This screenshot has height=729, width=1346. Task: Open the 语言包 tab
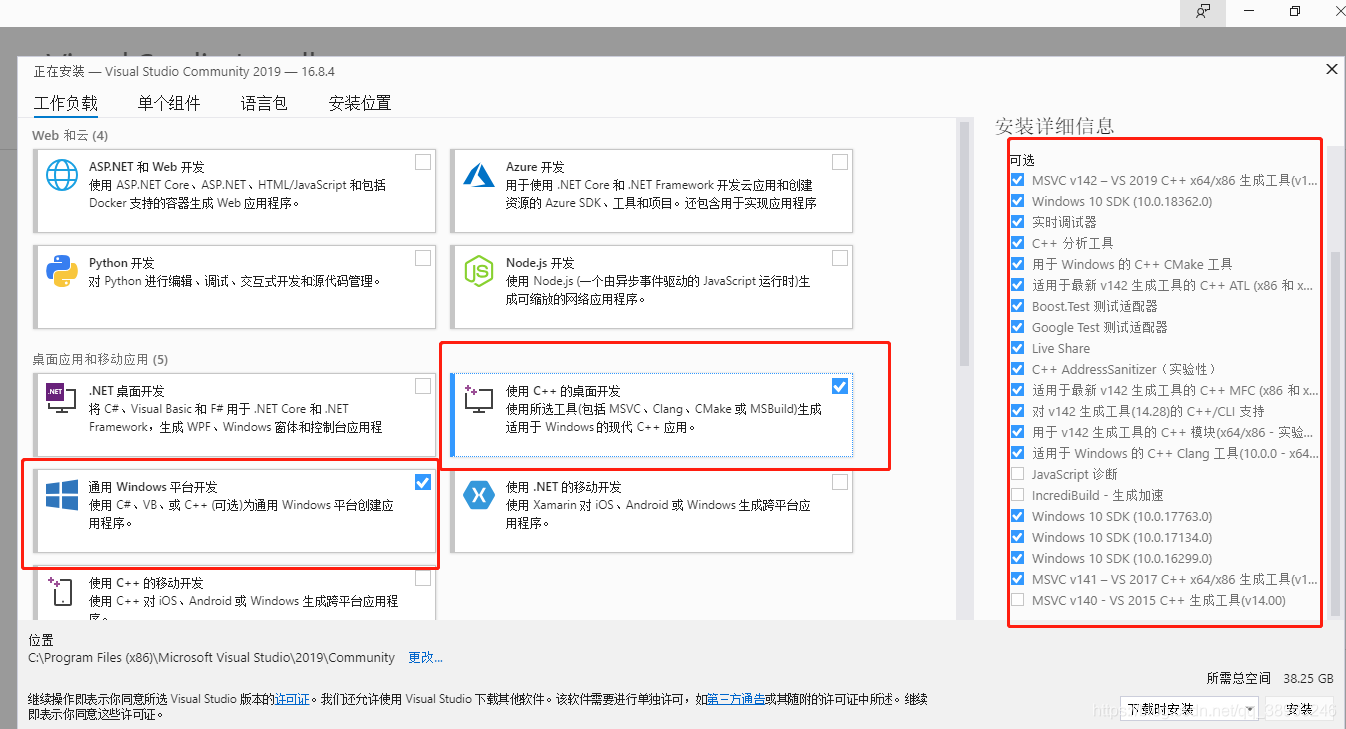(x=264, y=103)
